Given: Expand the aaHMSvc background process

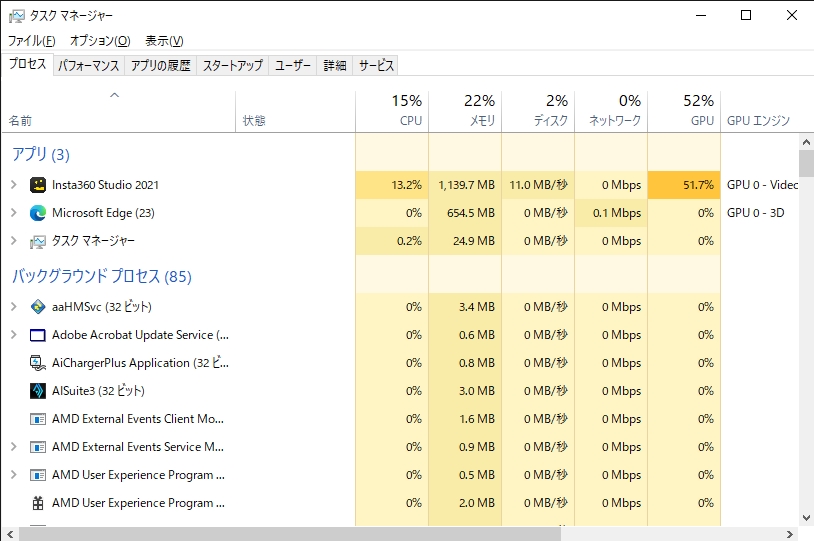Looking at the screenshot, I should click(13, 307).
